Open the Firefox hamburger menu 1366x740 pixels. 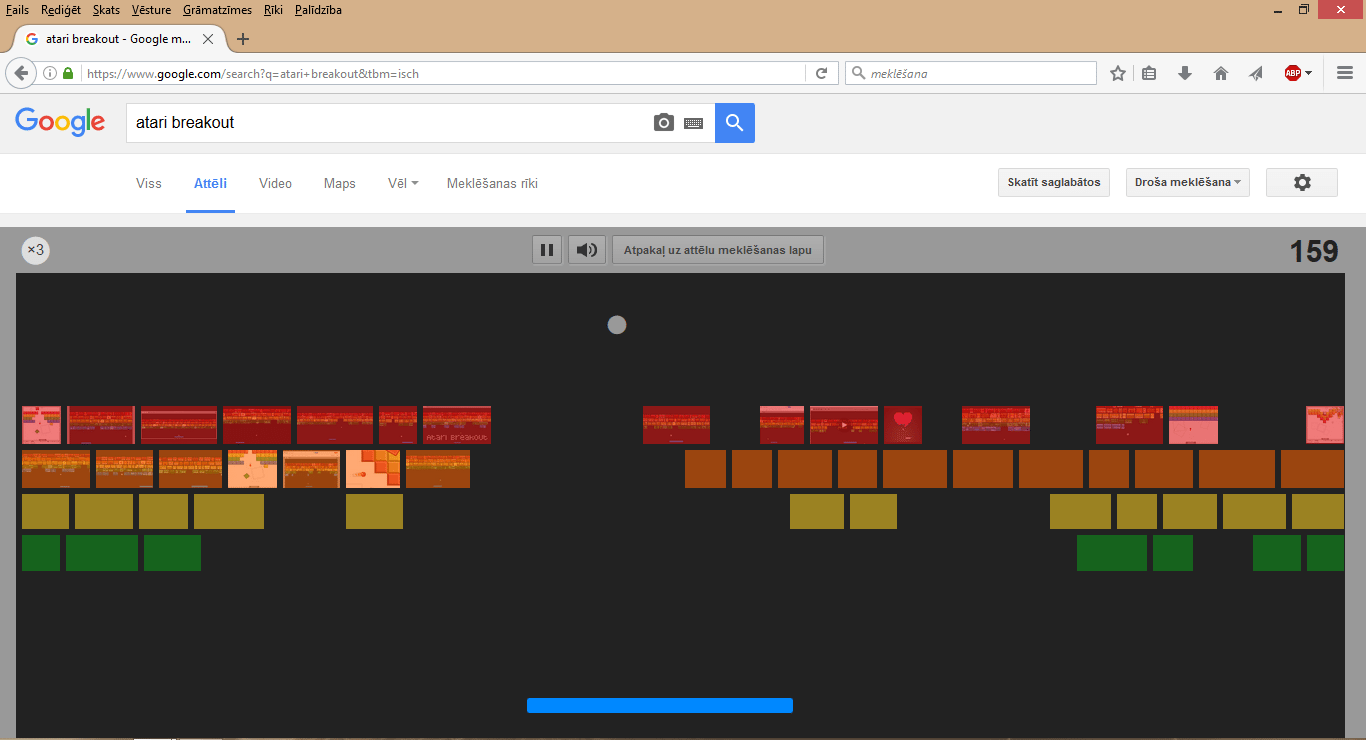click(x=1345, y=73)
